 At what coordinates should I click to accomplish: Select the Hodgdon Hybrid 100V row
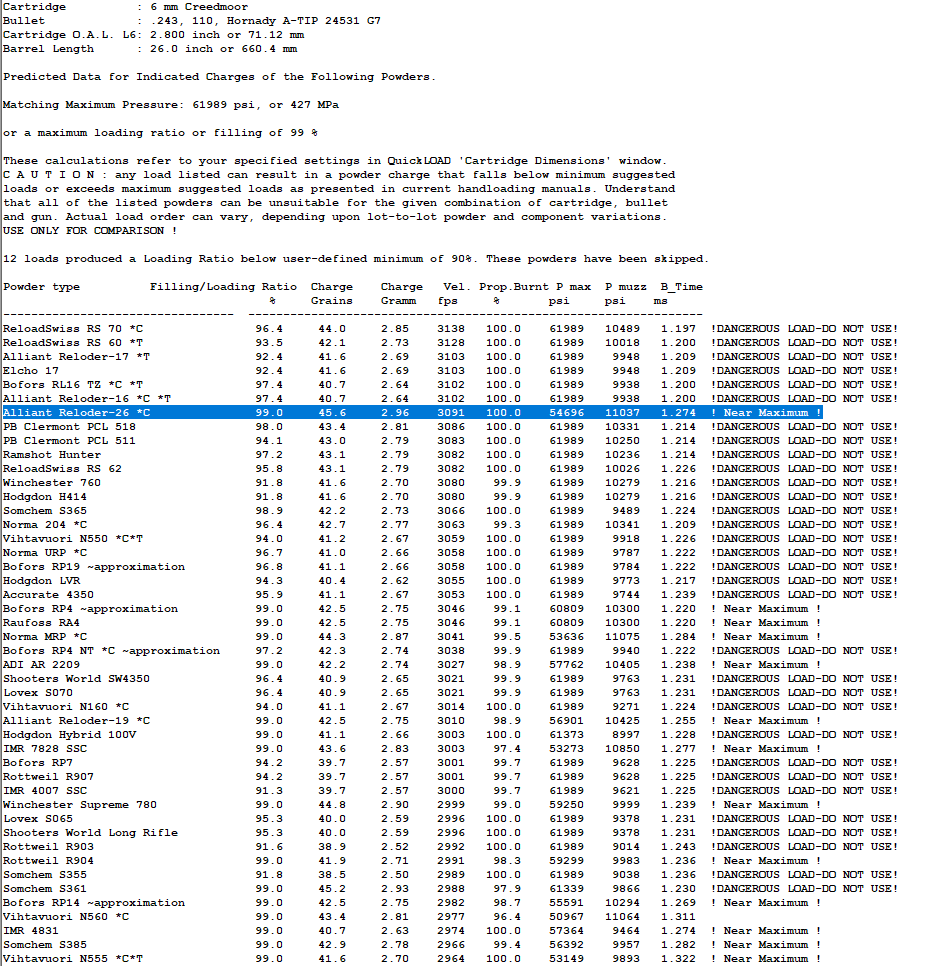(450, 735)
